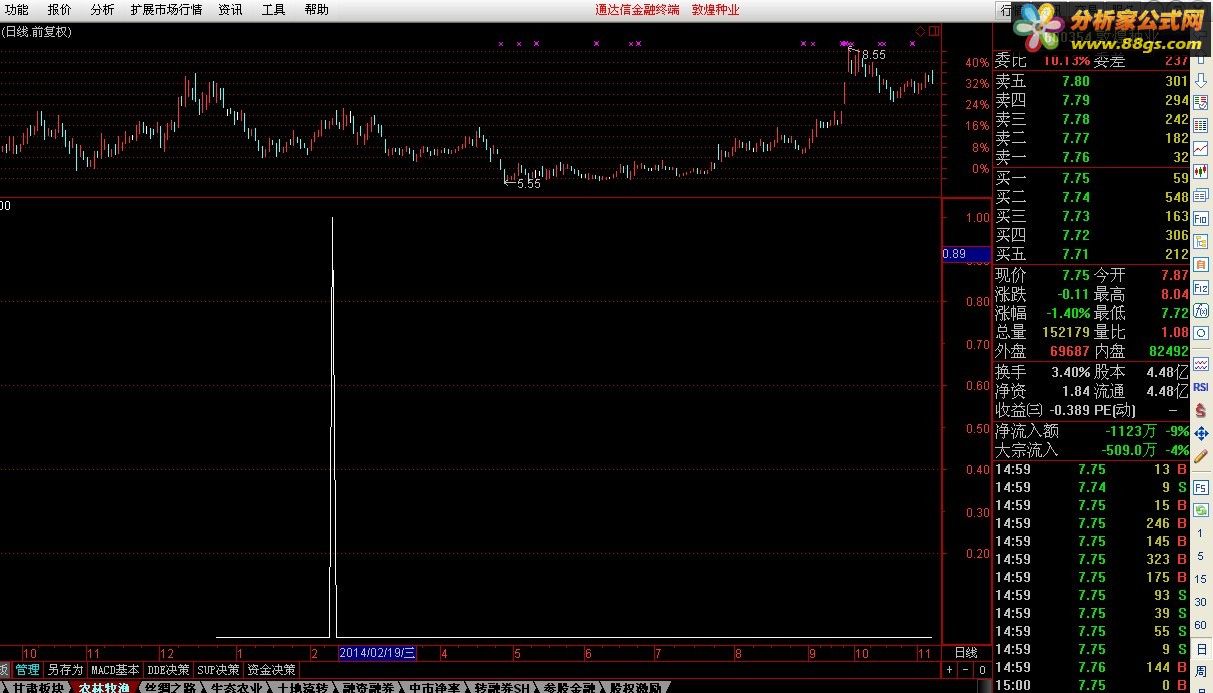Image resolution: width=1213 pixels, height=693 pixels.
Task: Click the 日线 period label below chart
Action: coord(966,653)
